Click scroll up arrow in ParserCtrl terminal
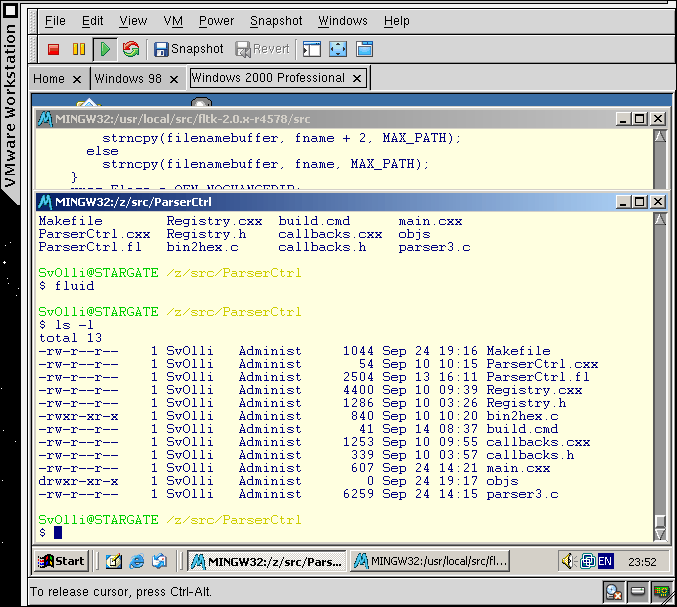 (660, 220)
